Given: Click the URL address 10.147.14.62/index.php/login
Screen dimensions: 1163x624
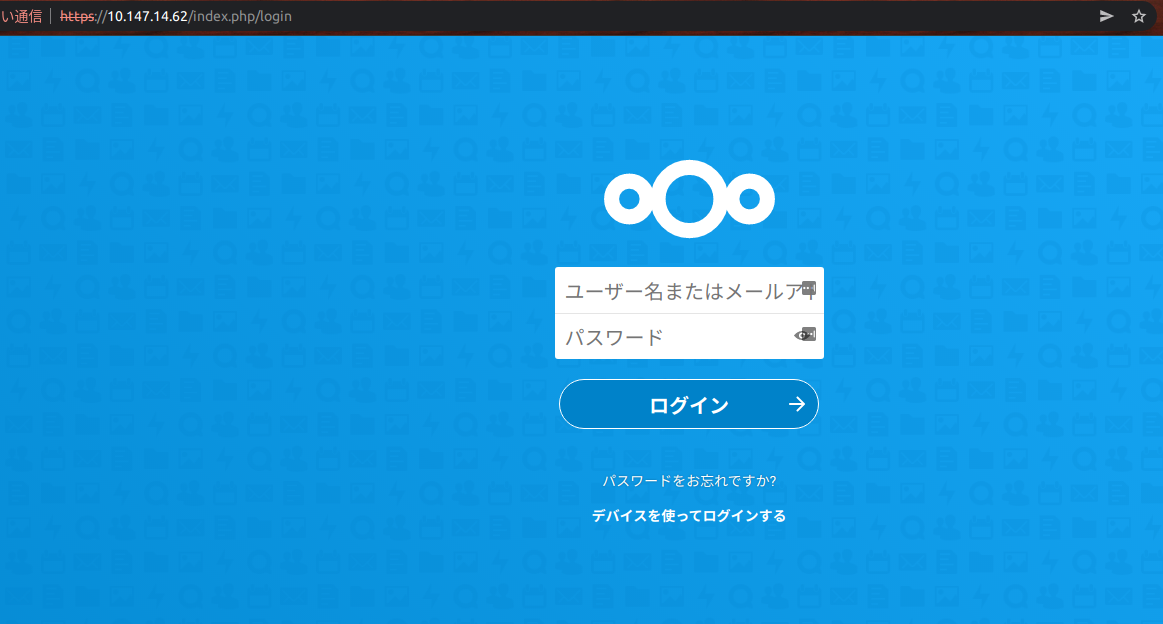Looking at the screenshot, I should (176, 16).
